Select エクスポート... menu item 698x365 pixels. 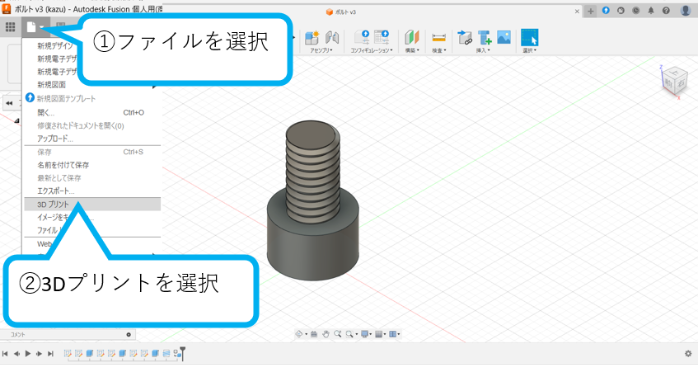56,191
